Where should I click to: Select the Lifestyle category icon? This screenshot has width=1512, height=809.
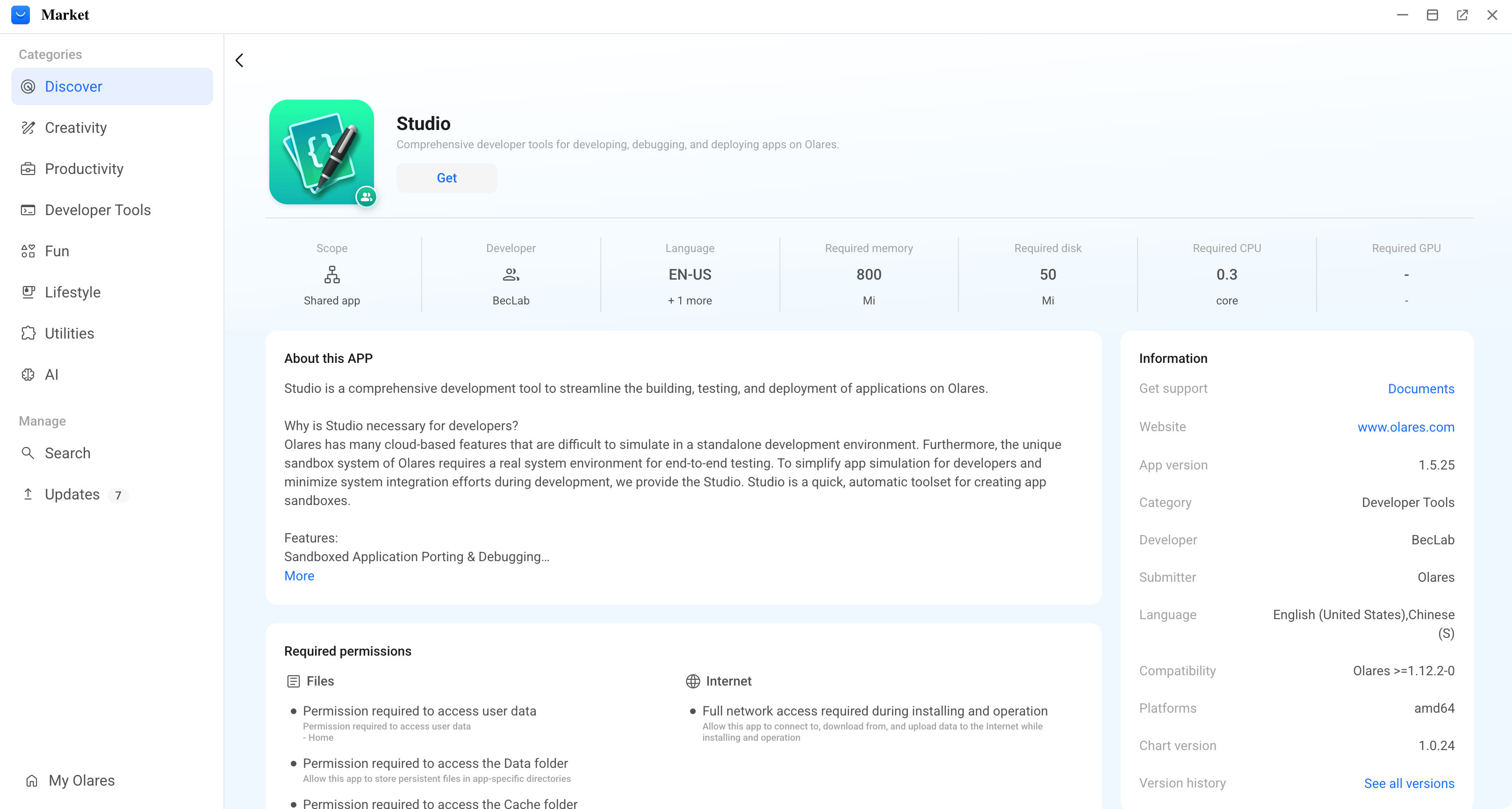point(28,292)
